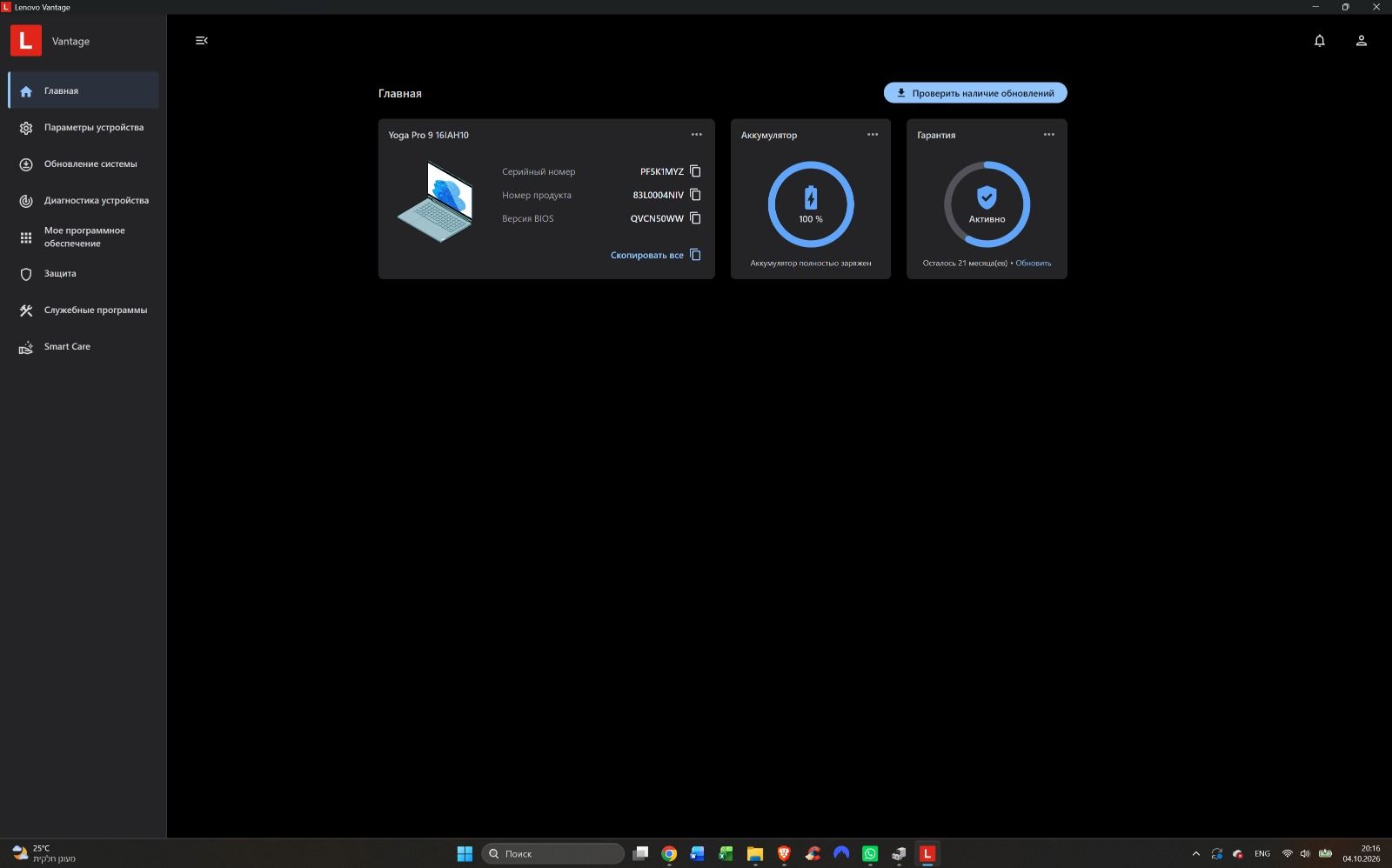This screenshot has width=1392, height=868.
Task: Open File Explorer from the taskbar
Action: coord(755,853)
